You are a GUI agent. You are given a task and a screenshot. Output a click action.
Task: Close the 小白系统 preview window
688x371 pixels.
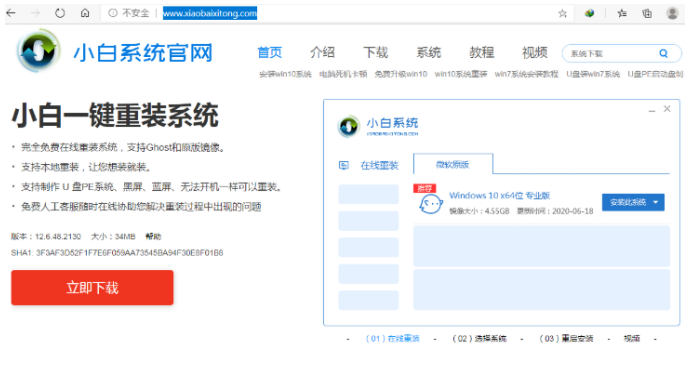pos(667,109)
